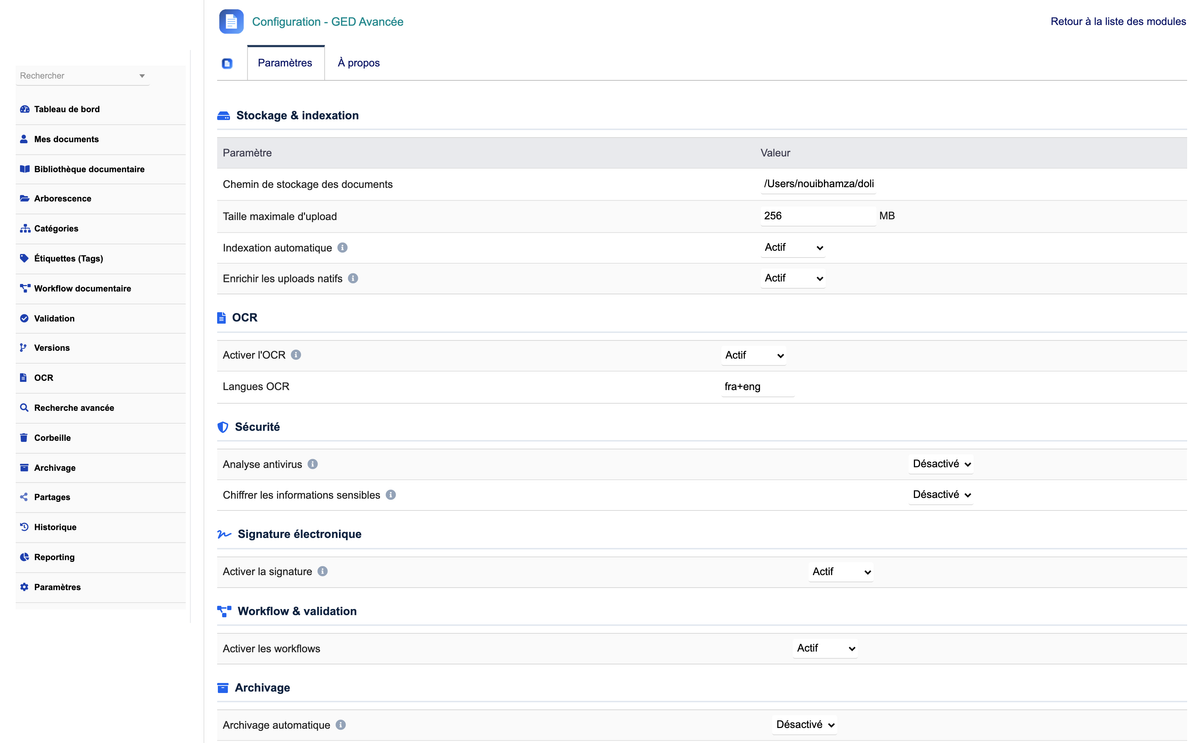Click the Chemin de stockage path field
This screenshot has height=743, width=1200.
[819, 184]
